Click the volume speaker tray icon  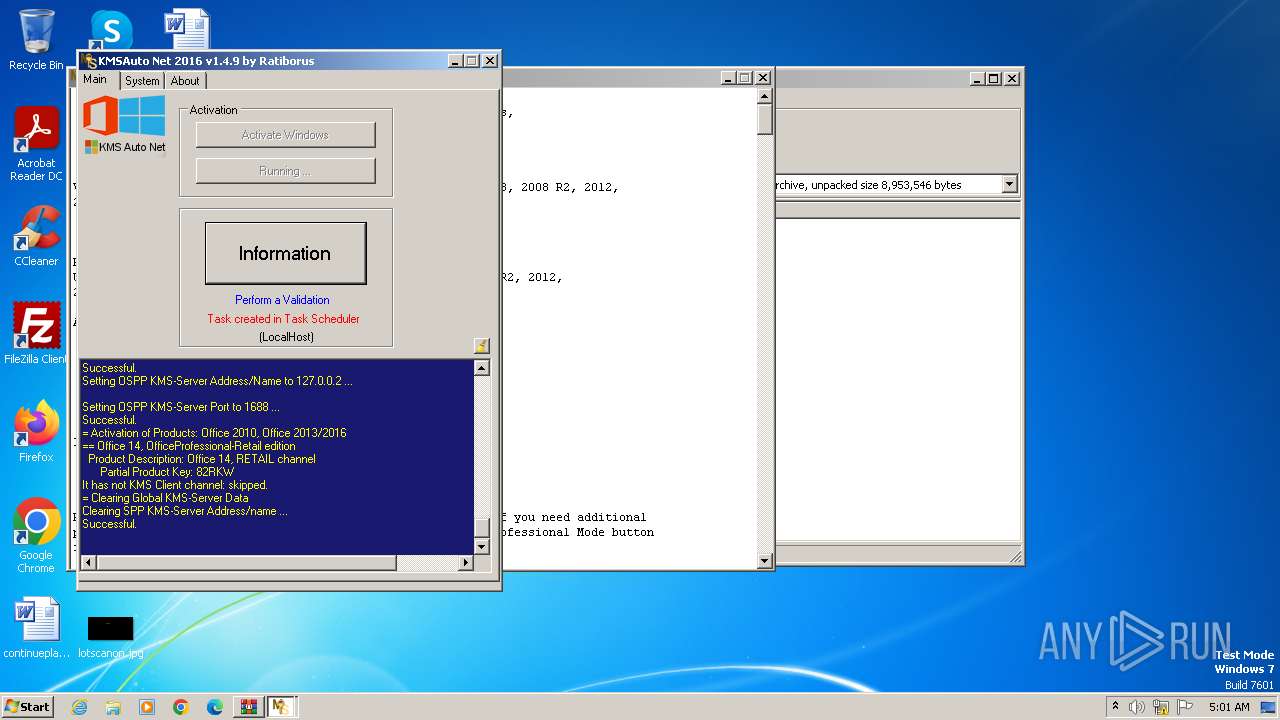pos(1137,707)
